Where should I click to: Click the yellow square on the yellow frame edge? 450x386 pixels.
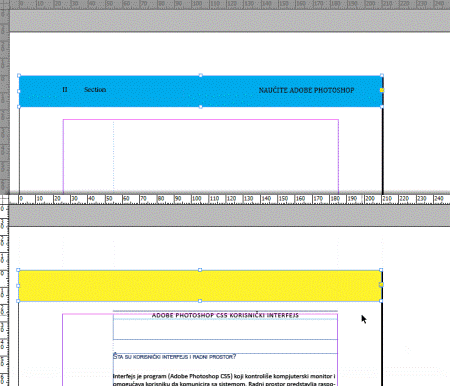381,285
